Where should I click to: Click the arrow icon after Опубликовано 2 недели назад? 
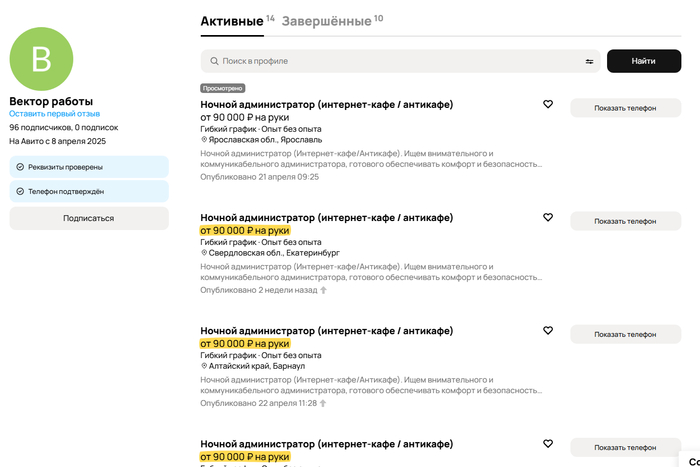323,290
